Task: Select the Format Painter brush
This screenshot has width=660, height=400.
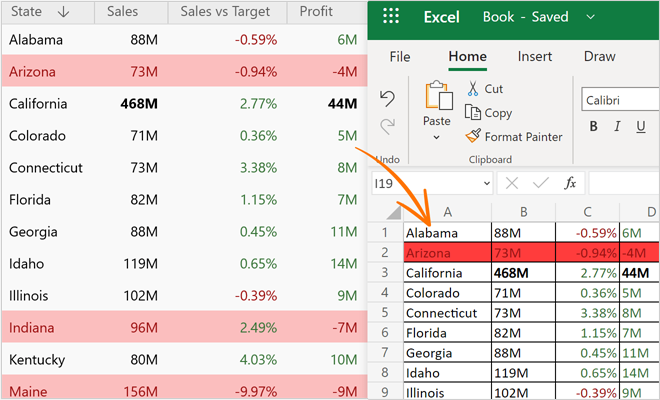Action: [x=474, y=136]
